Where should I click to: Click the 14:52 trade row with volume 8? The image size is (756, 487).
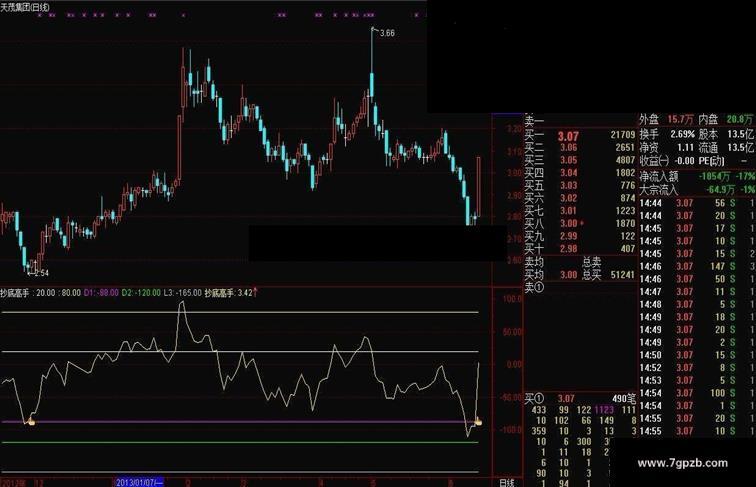coord(697,367)
